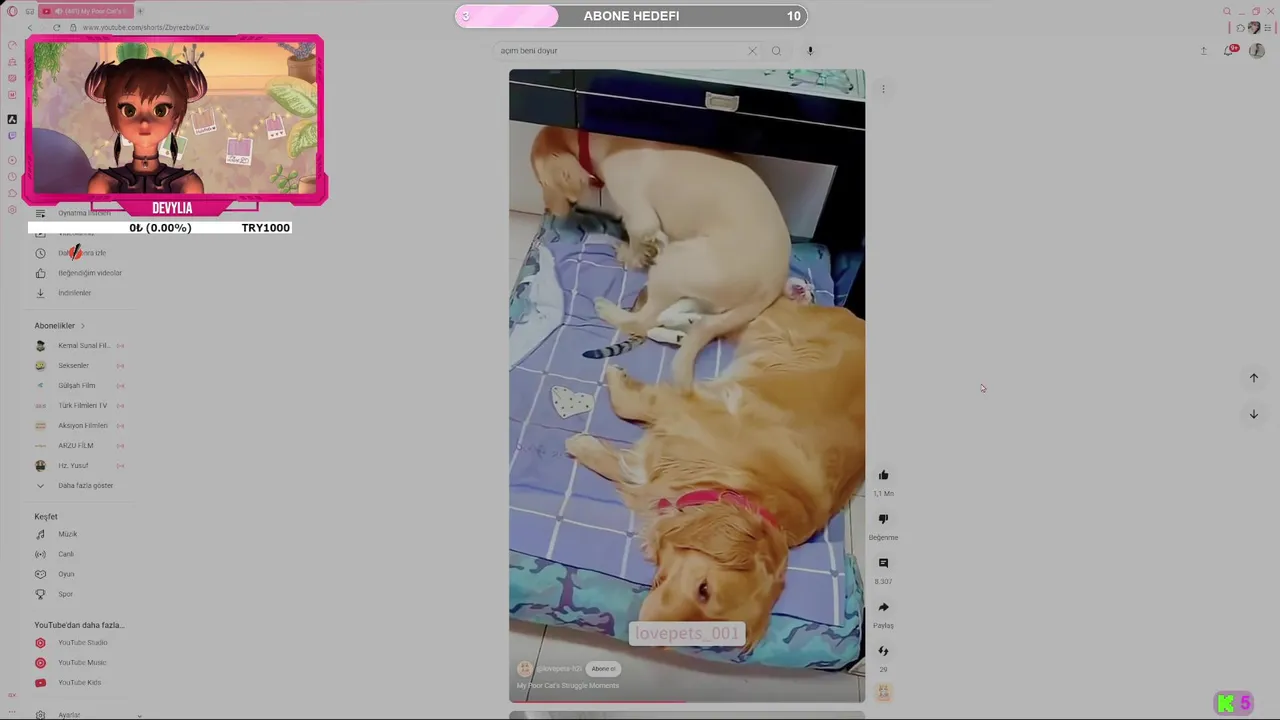Open Türk Filmleri TV subscription
Image resolution: width=1280 pixels, height=720 pixels.
click(78, 406)
